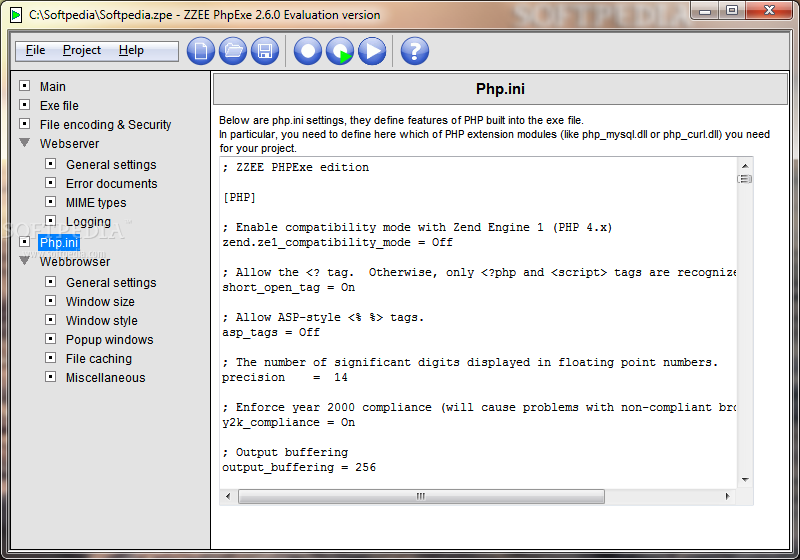800x560 pixels.
Task: Click the bullet icon beside MIME types
Action: pos(51,201)
